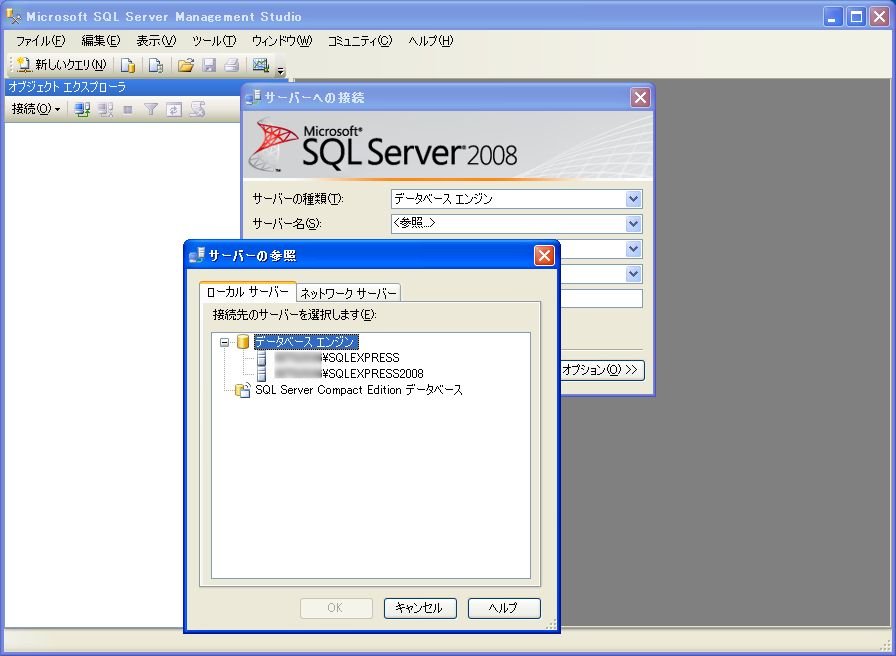The width and height of the screenshot is (896, 656).
Task: Click the Management Studio title bar icon
Action: click(x=14, y=16)
